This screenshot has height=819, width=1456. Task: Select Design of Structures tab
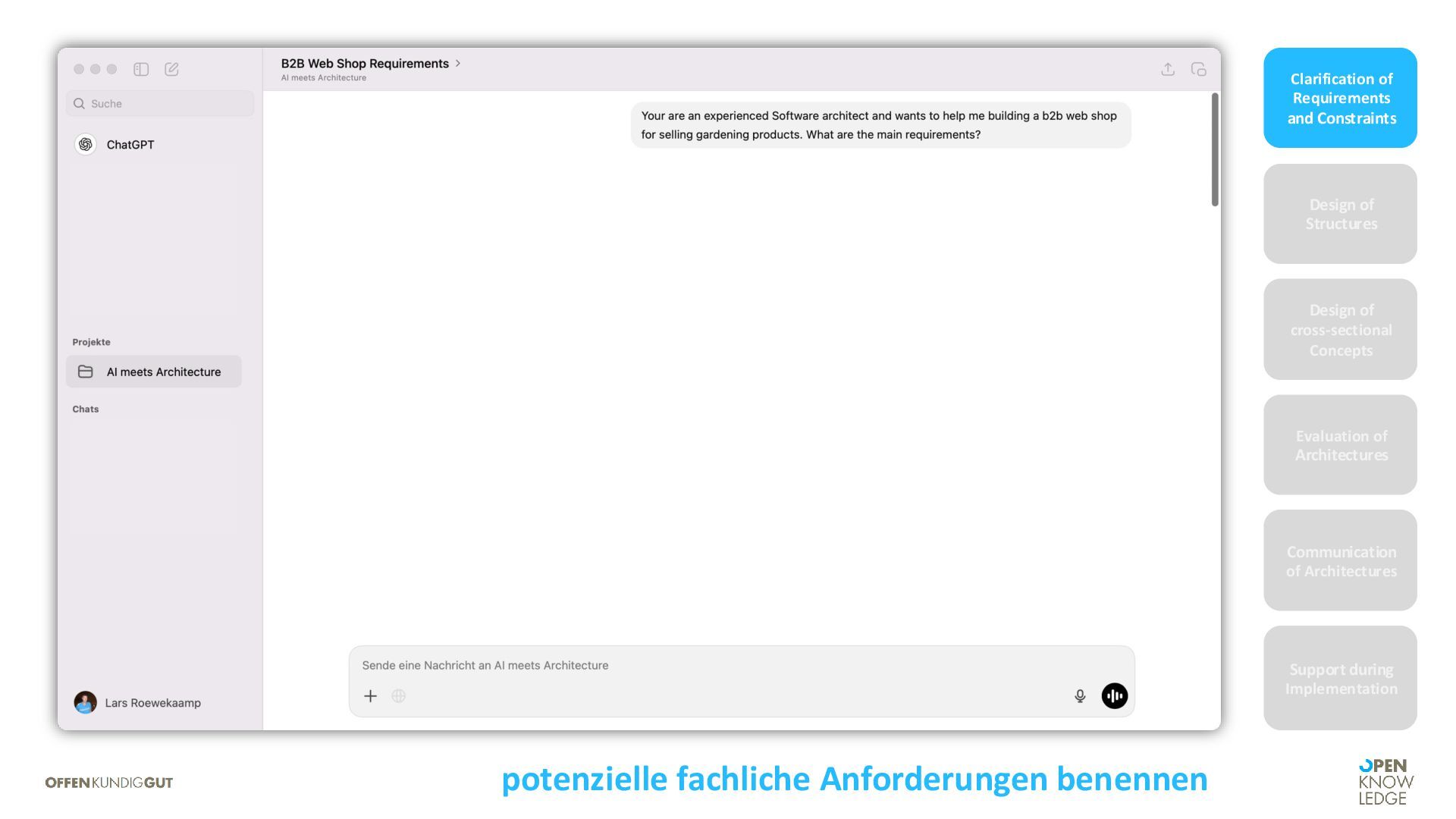[1340, 214]
